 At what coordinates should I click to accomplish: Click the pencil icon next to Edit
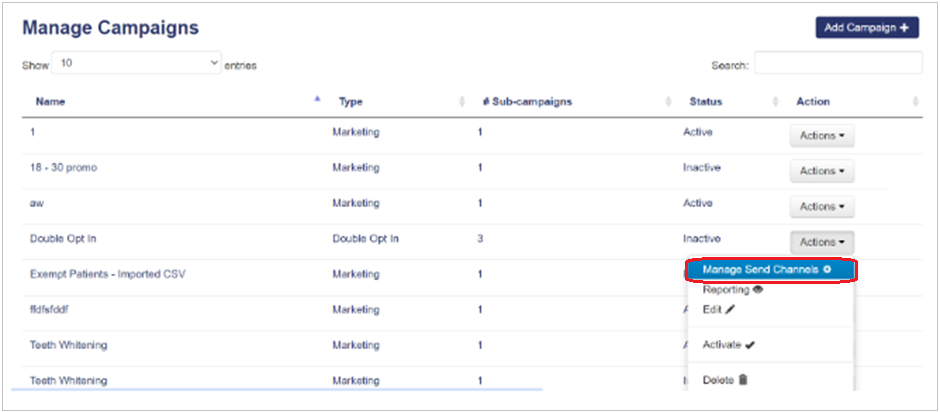click(x=730, y=310)
